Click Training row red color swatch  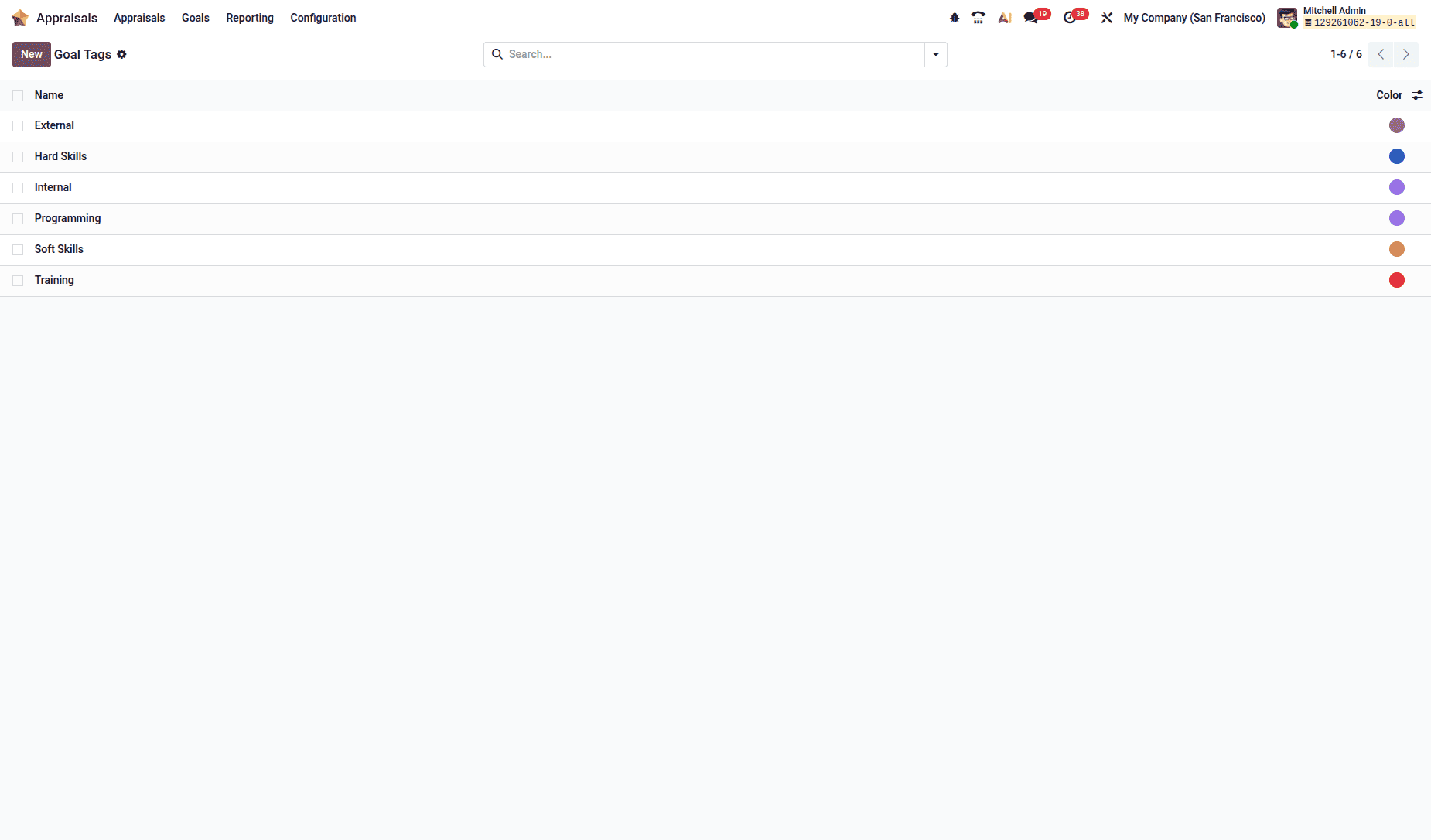click(x=1397, y=280)
